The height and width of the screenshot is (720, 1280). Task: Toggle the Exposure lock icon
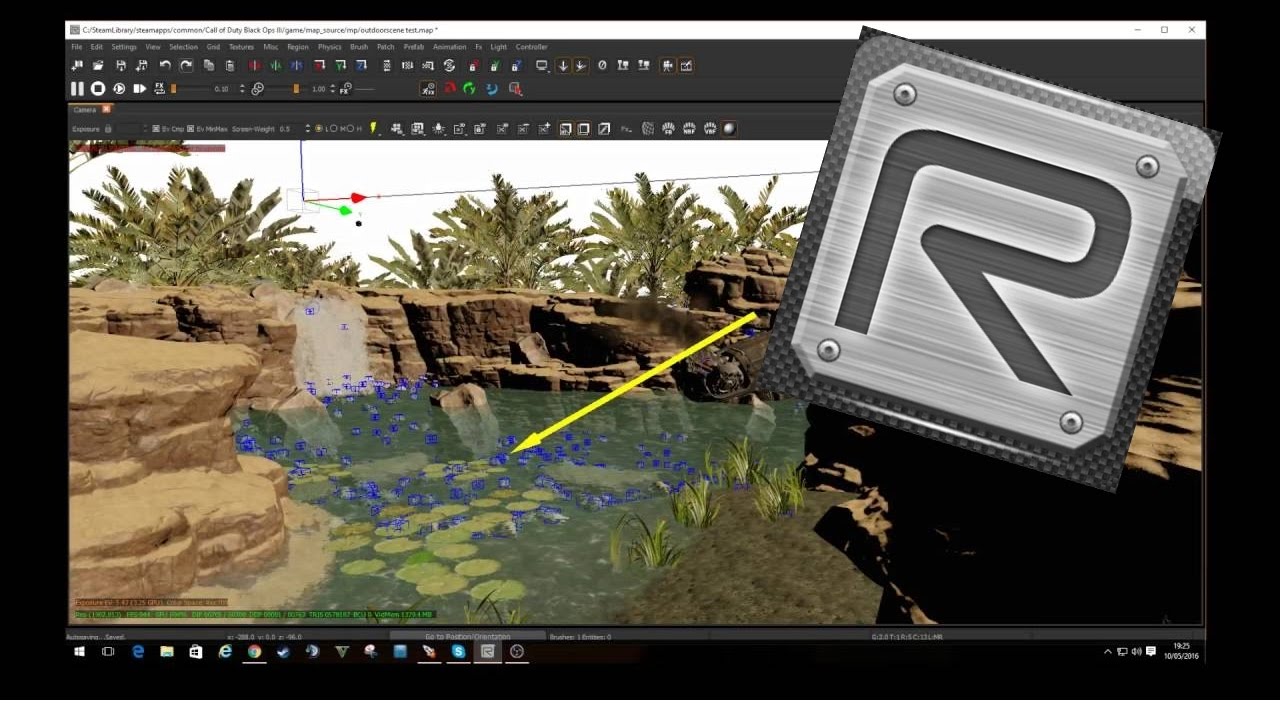(x=108, y=129)
